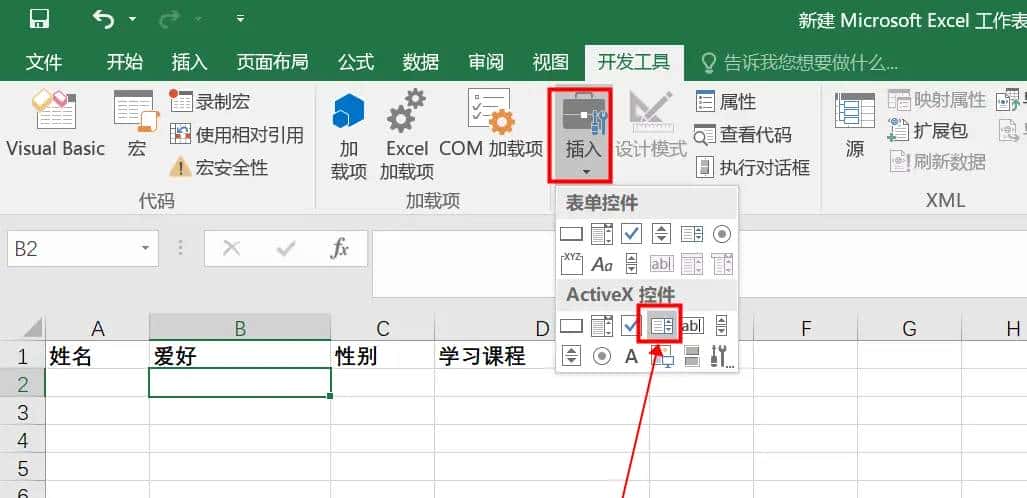The image size is (1027, 498).
Task: Click the formula bar cancel X icon
Action: coord(231,248)
